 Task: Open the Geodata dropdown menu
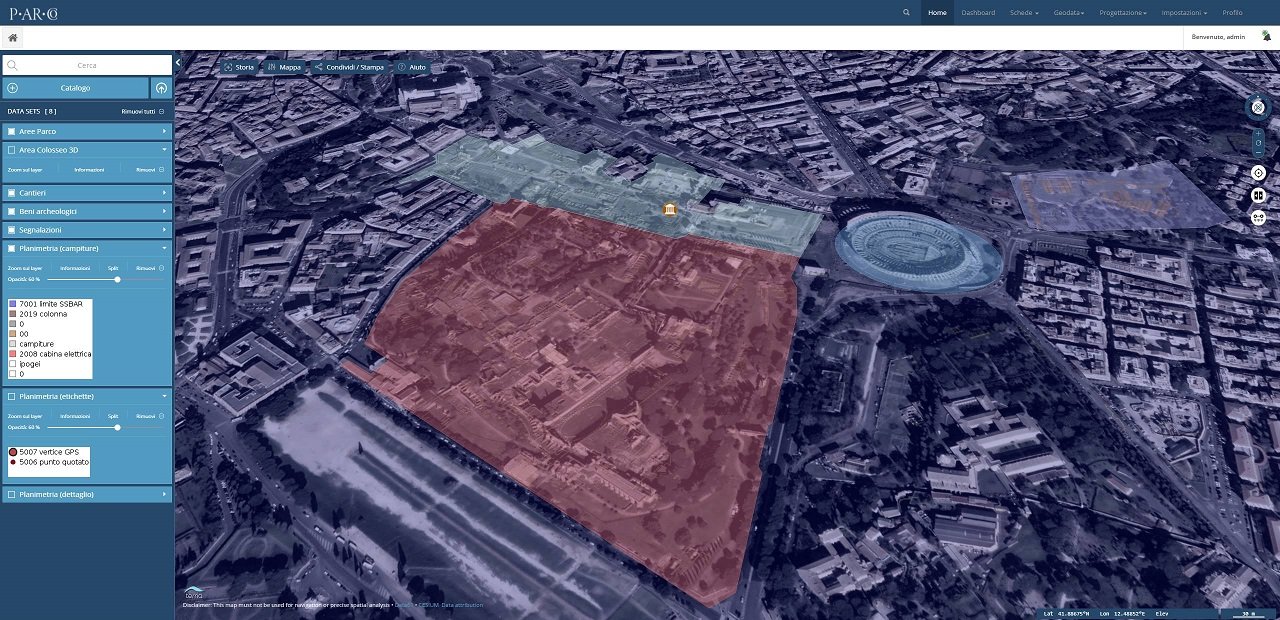1069,13
